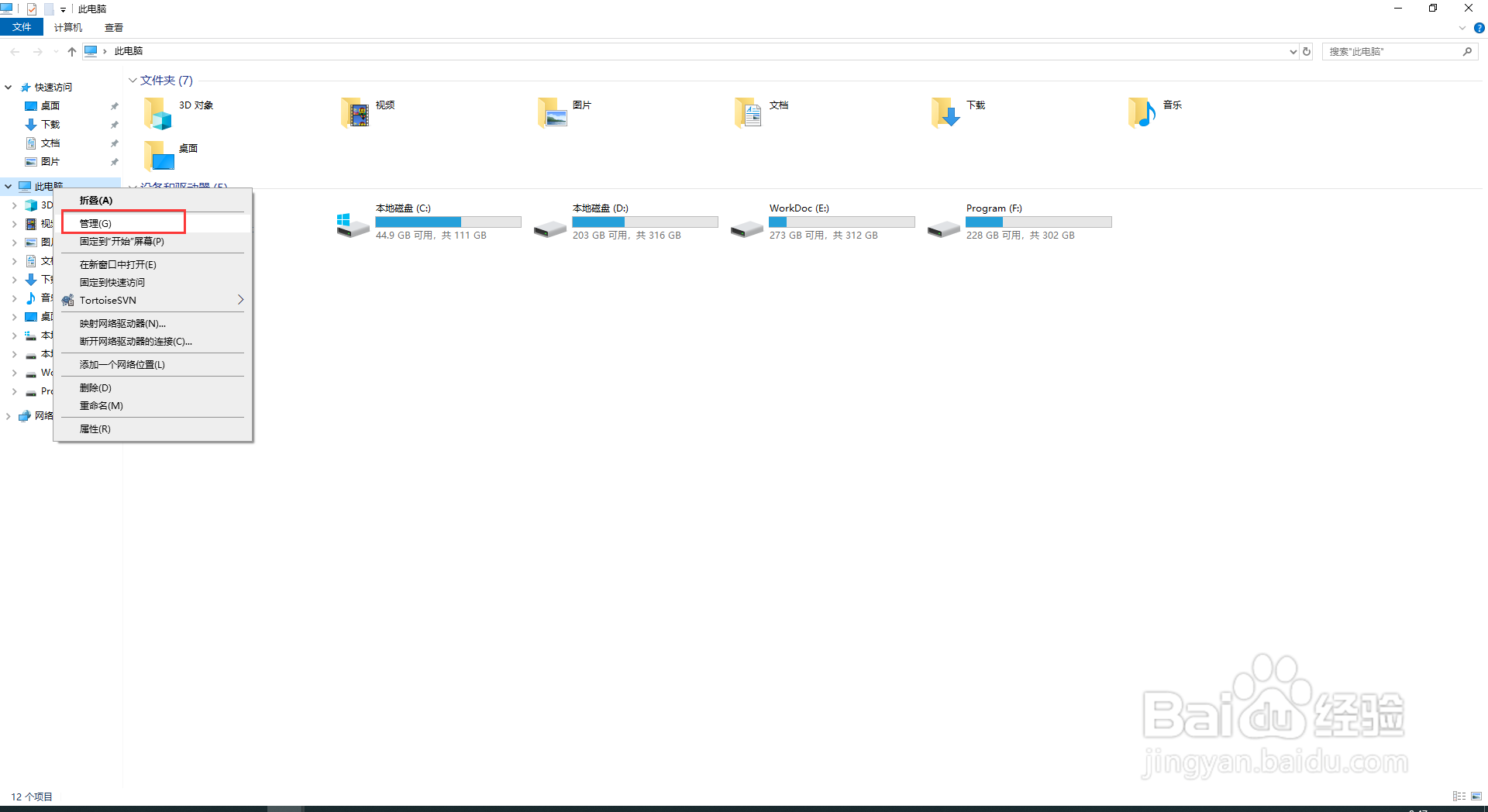Select the WorkDoc (E:) drive icon
The width and height of the screenshot is (1488, 812).
[x=747, y=229]
